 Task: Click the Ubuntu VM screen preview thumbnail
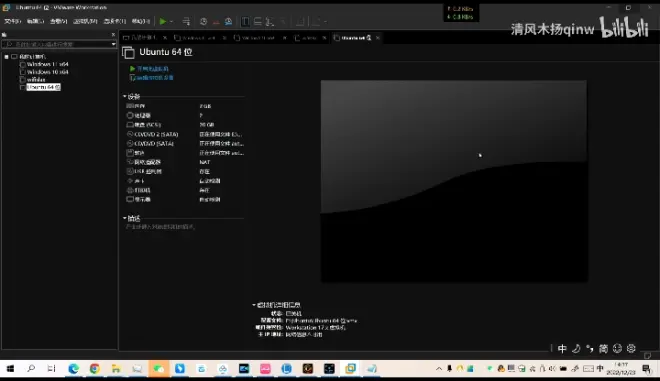tap(454, 181)
